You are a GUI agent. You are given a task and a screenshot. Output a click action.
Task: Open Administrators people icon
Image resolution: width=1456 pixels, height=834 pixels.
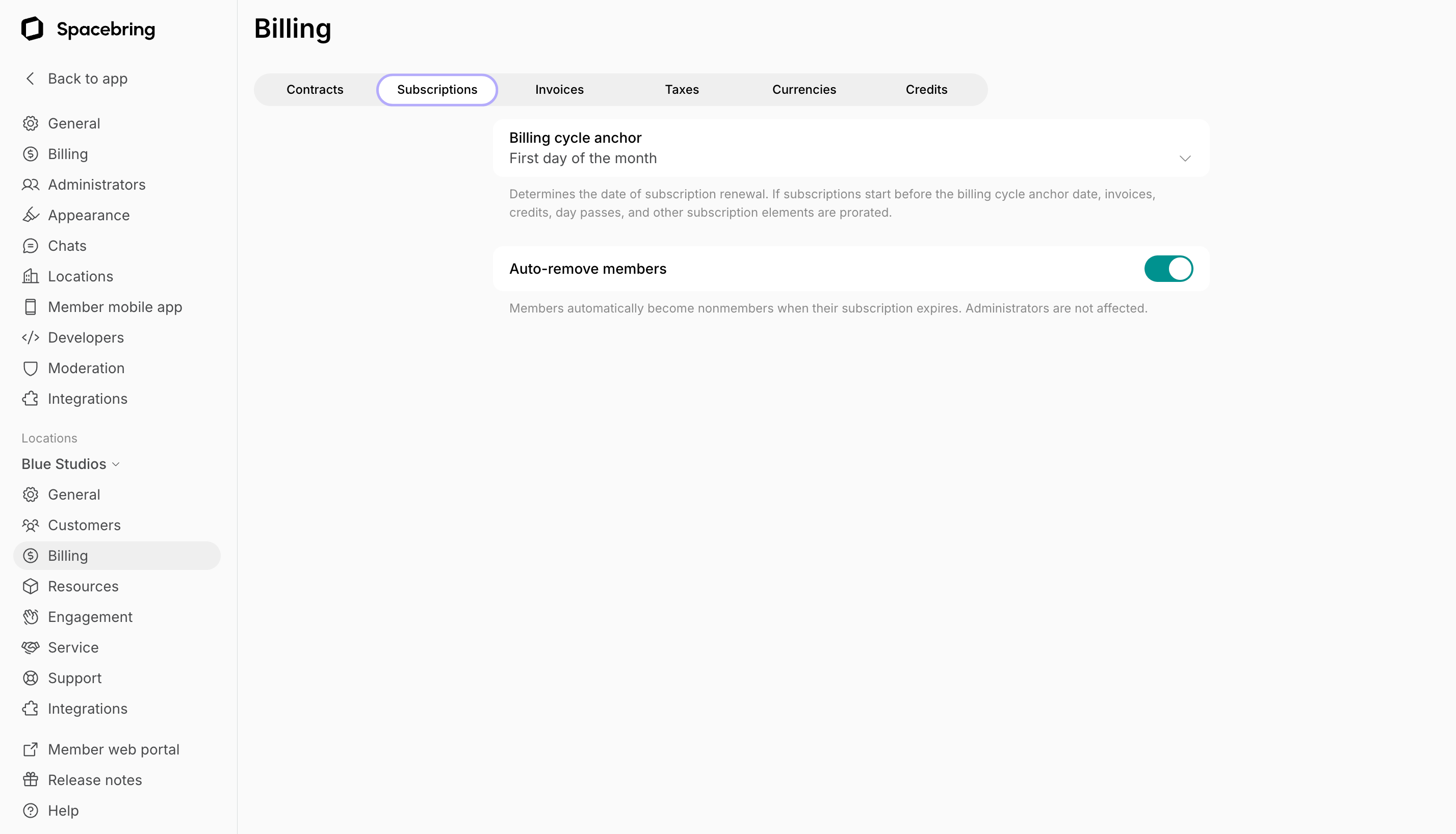coord(31,185)
